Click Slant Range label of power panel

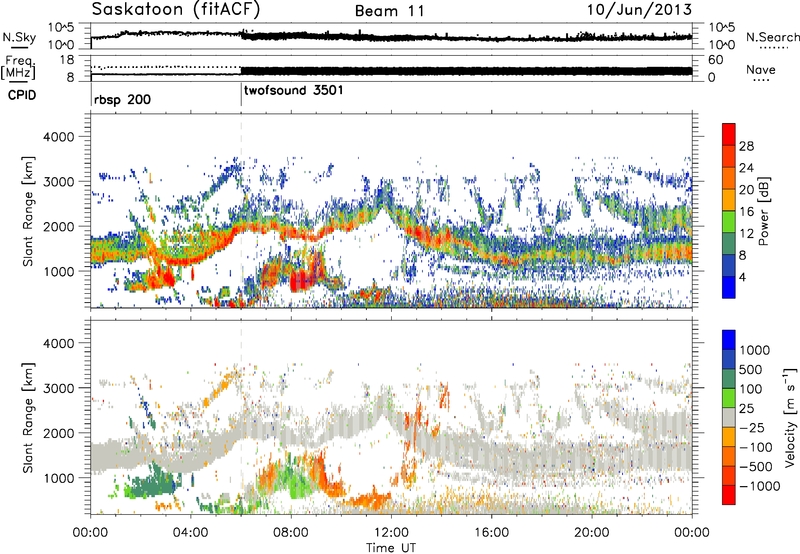[28, 211]
